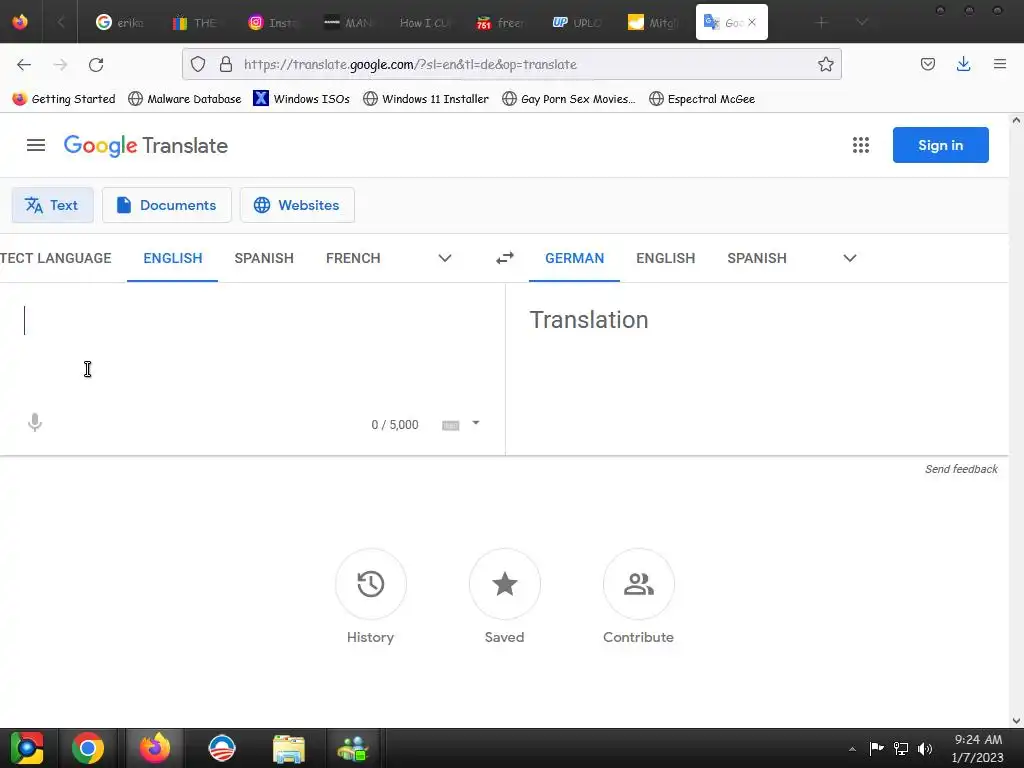Switch to Documents translation
1024x768 pixels.
167,205
